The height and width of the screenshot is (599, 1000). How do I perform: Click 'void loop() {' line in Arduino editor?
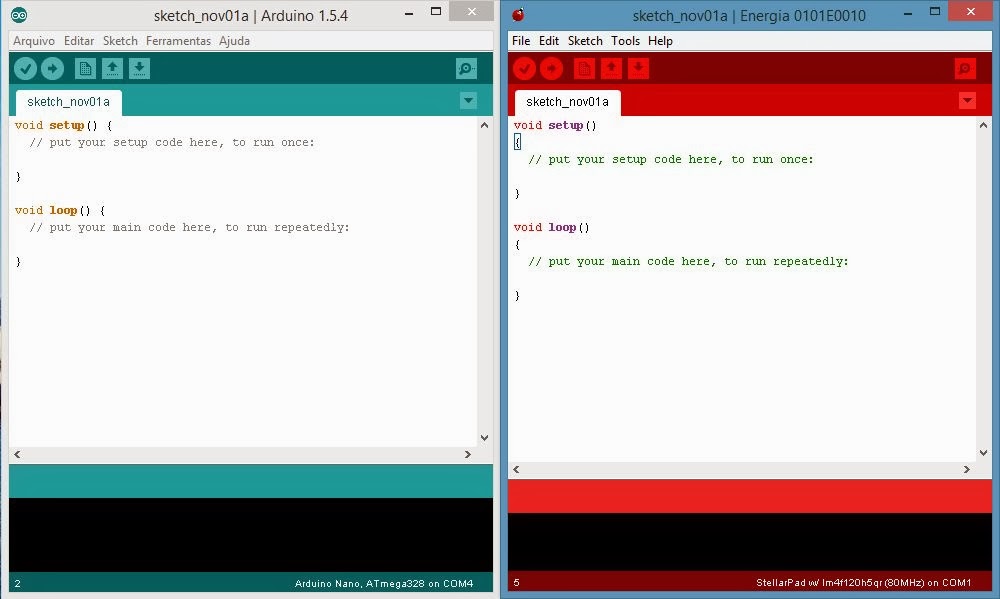[60, 211]
